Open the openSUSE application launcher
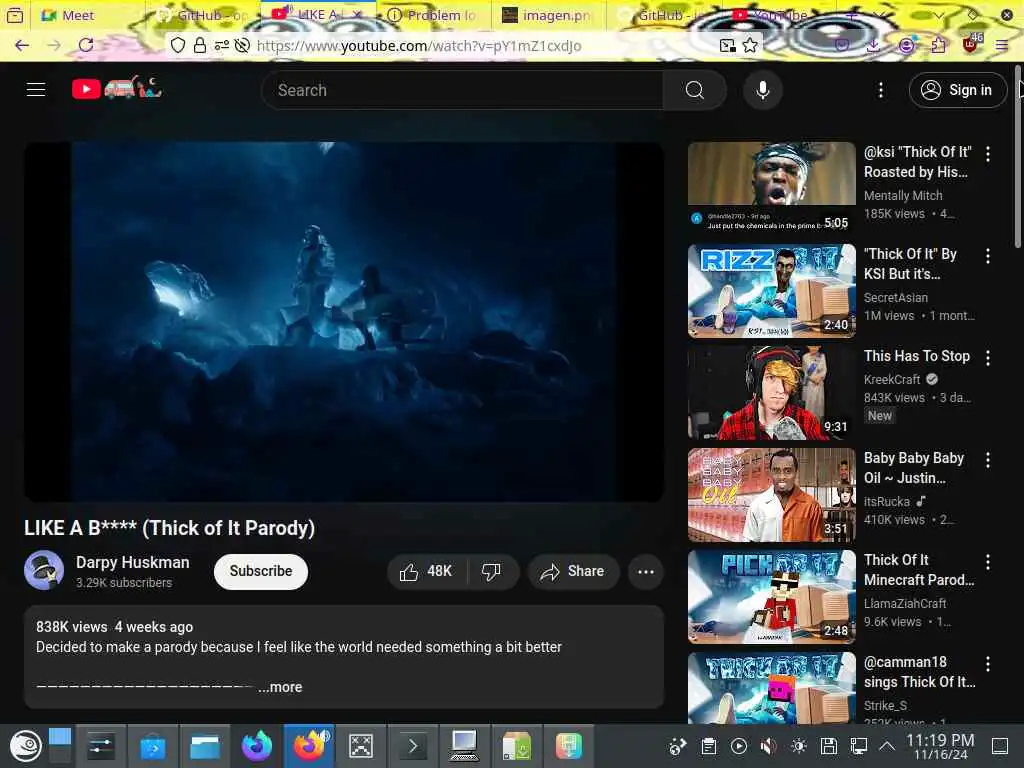Screen dimensions: 1024x768 click(x=25, y=746)
